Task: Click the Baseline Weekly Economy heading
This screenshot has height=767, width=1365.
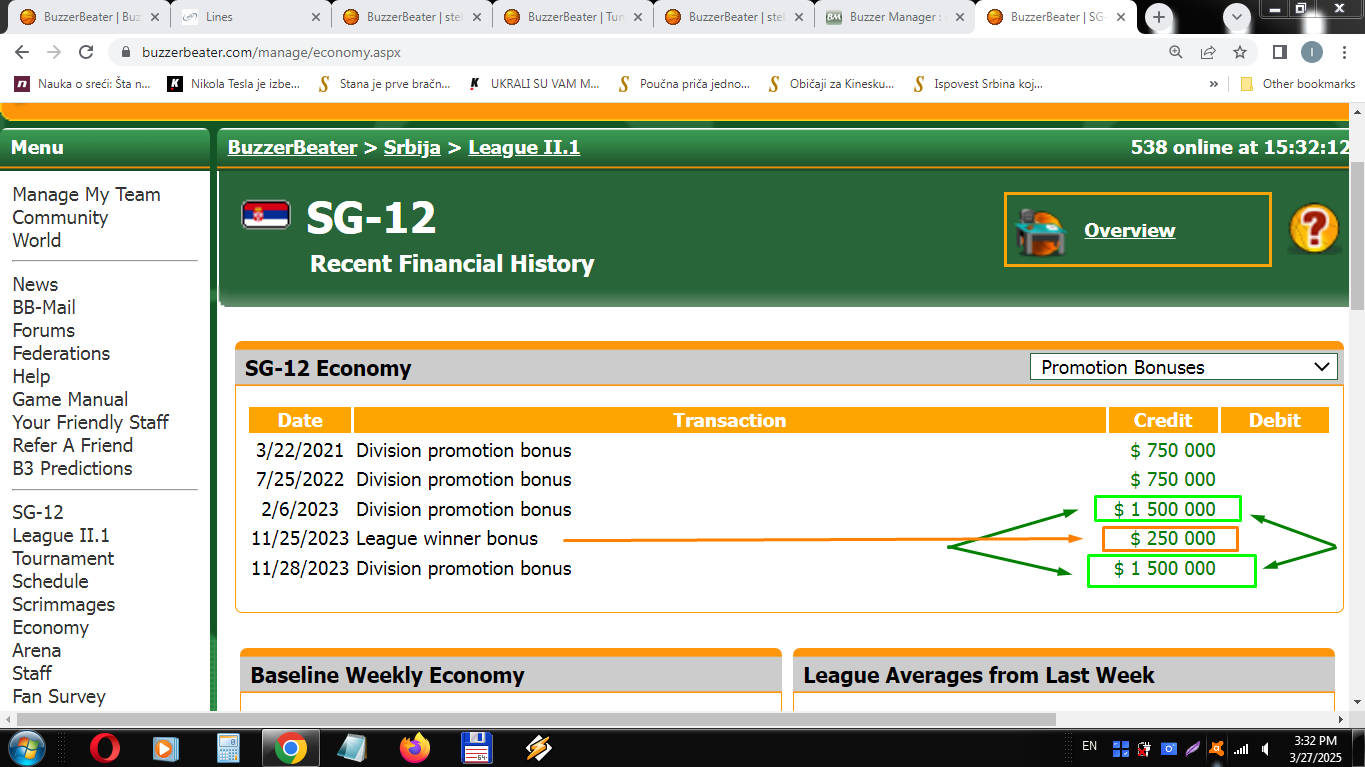Action: (387, 675)
